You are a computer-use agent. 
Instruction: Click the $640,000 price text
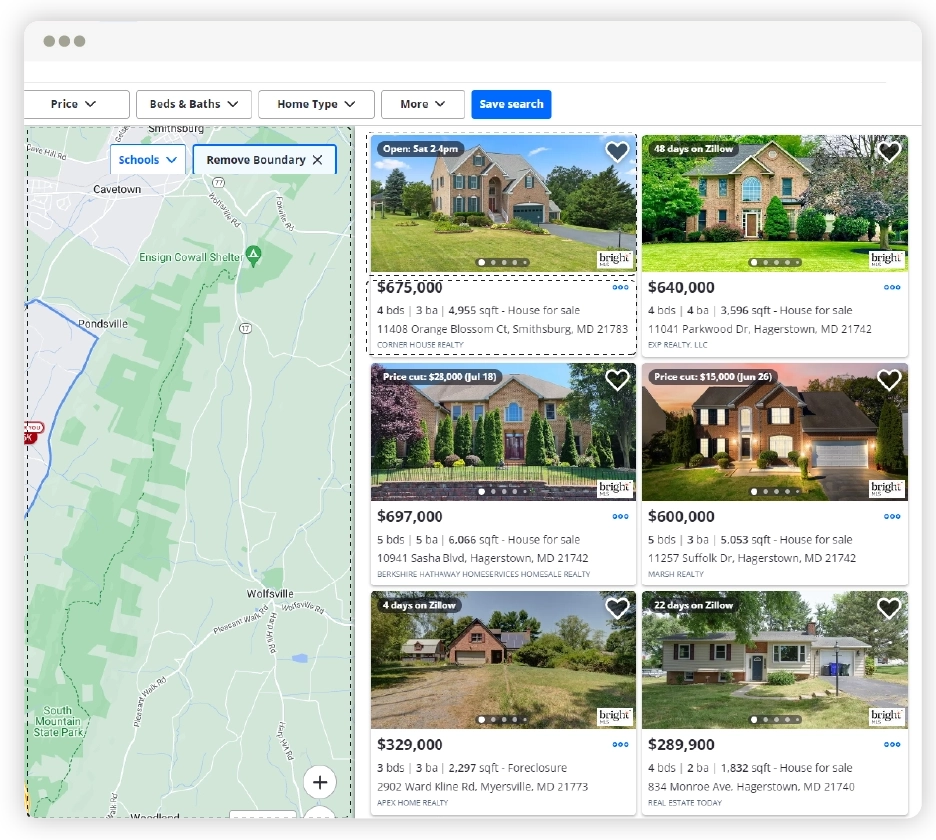(681, 288)
